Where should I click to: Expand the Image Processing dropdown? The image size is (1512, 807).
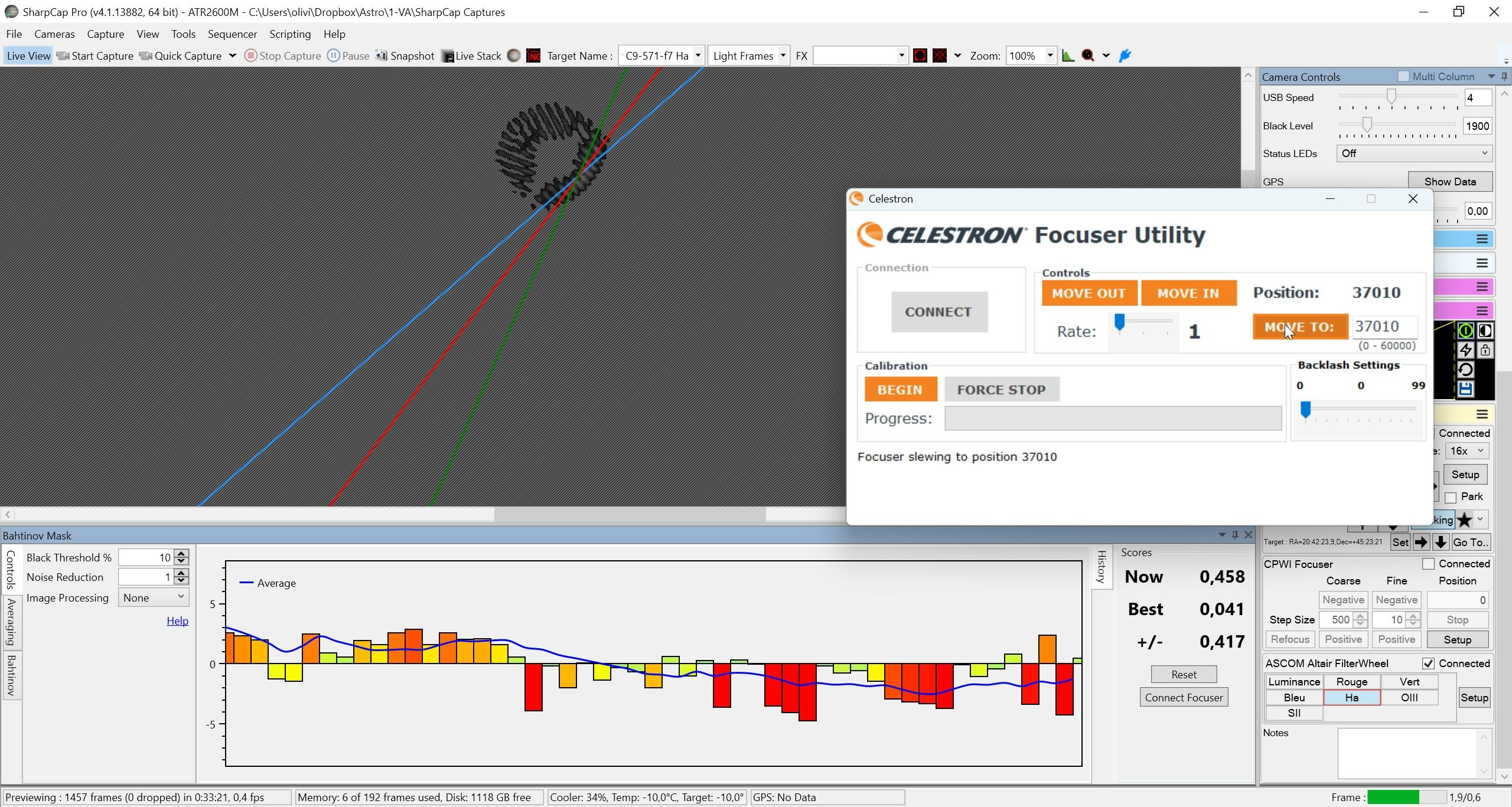pyautogui.click(x=154, y=597)
